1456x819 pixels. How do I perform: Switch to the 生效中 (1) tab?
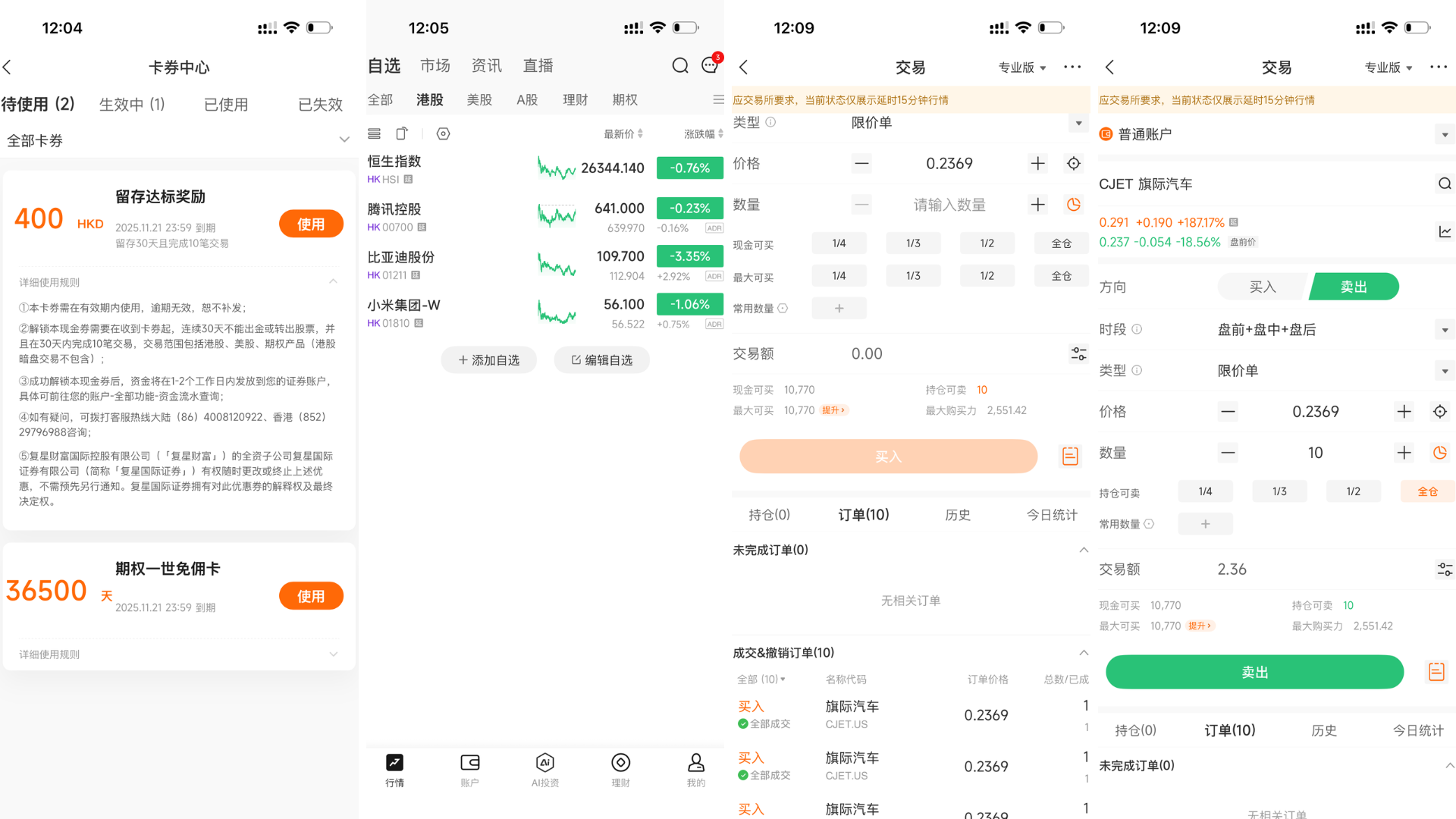click(x=132, y=104)
